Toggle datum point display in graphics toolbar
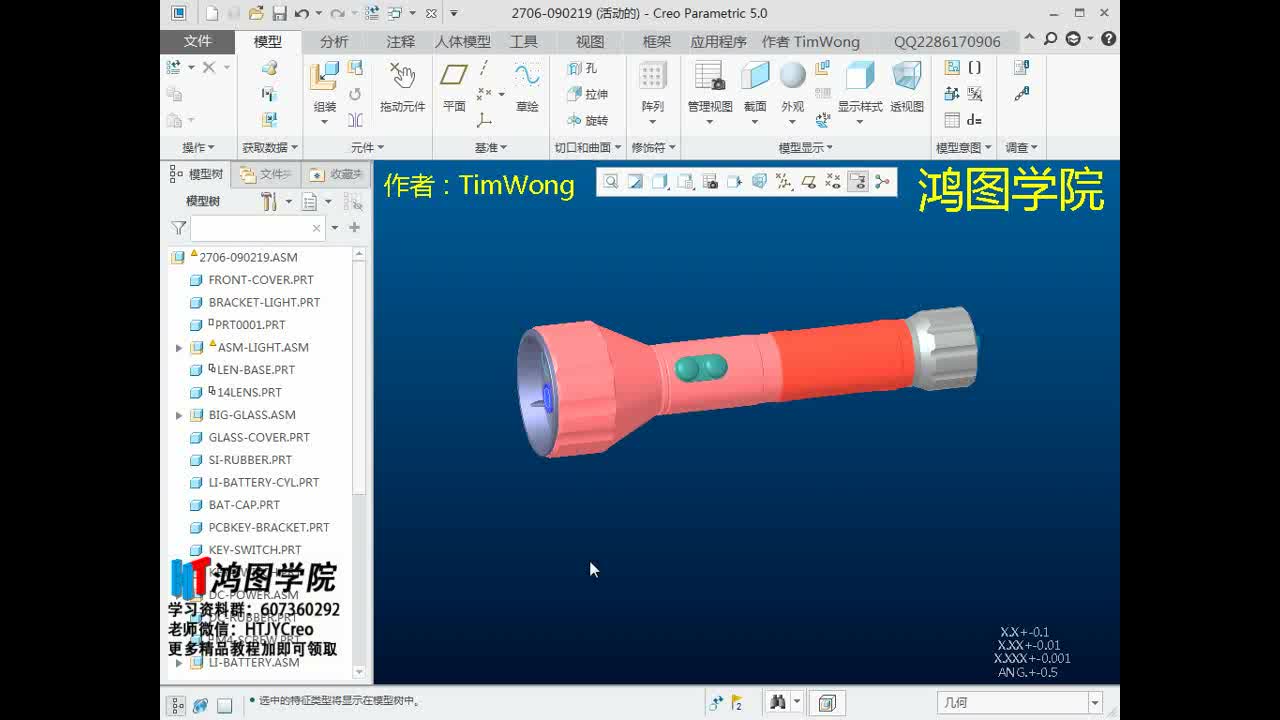 coord(833,182)
